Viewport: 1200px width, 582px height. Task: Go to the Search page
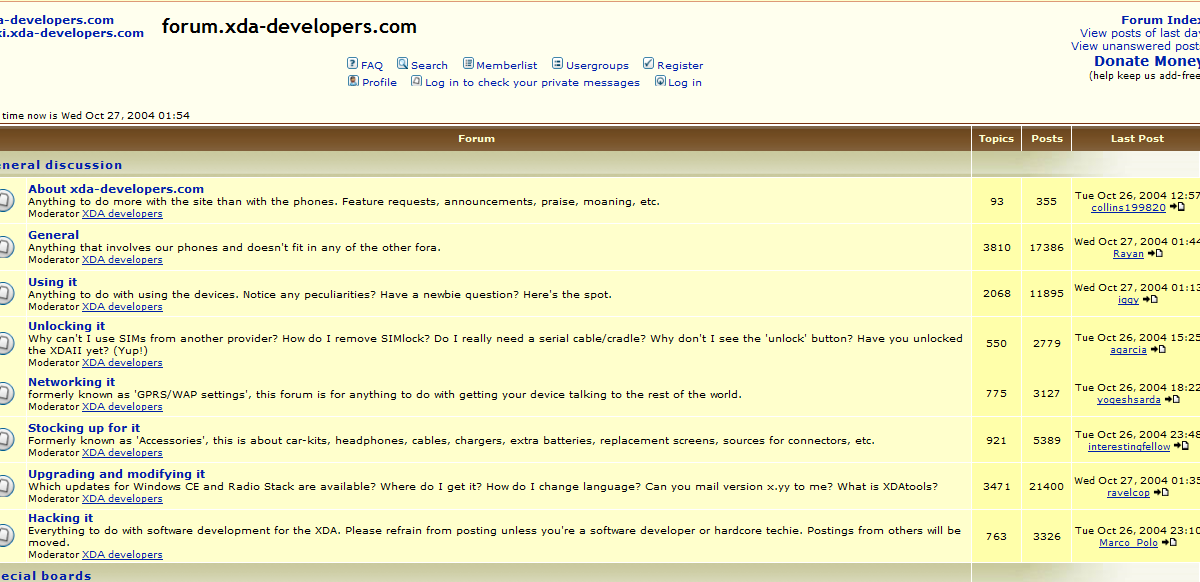[429, 66]
